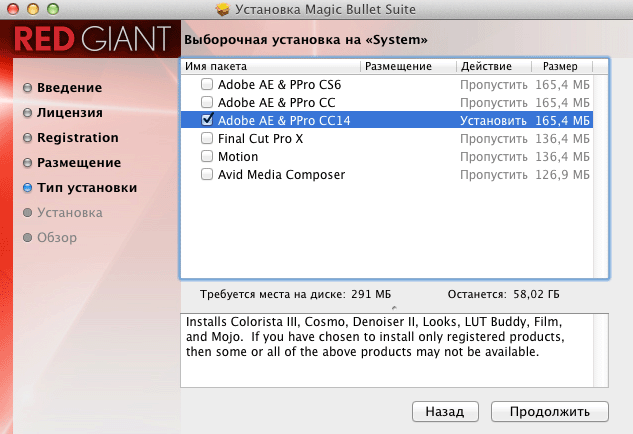Enable the Adobe AE & PPro CC checkbox

pos(207,102)
